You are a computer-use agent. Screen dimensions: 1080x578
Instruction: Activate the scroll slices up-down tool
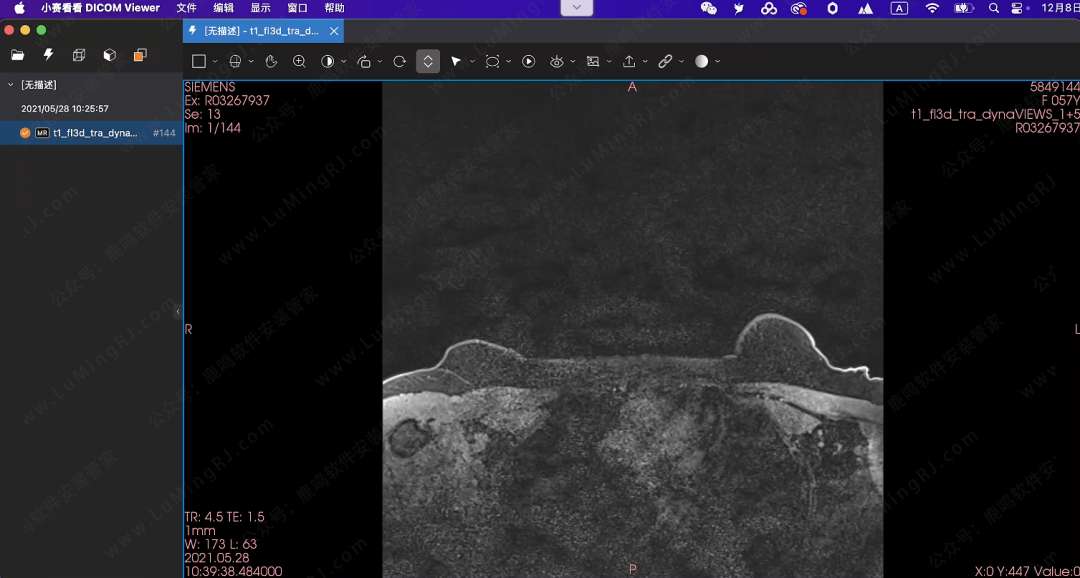pyautogui.click(x=428, y=62)
